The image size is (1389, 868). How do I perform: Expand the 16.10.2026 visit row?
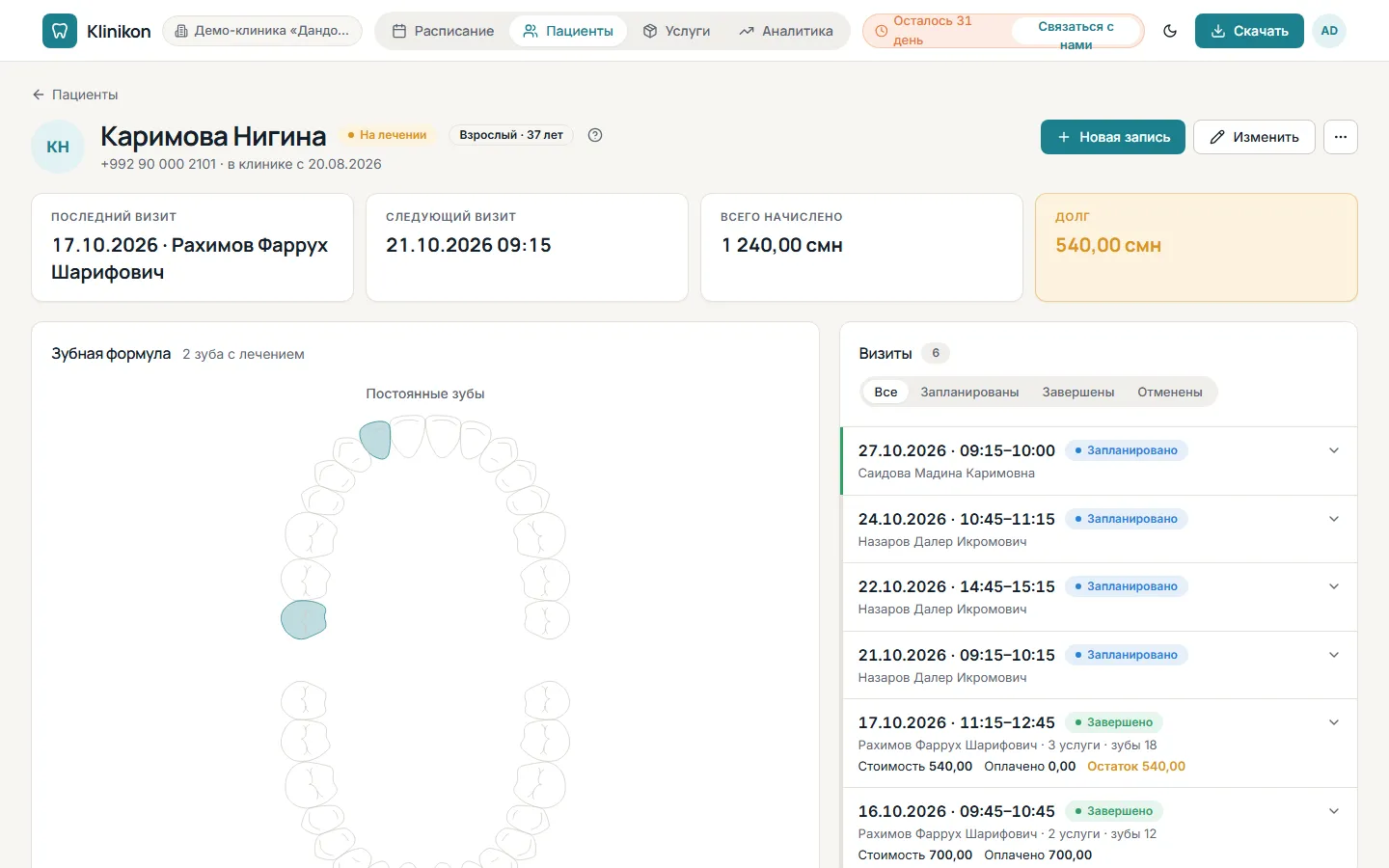pyautogui.click(x=1099, y=828)
